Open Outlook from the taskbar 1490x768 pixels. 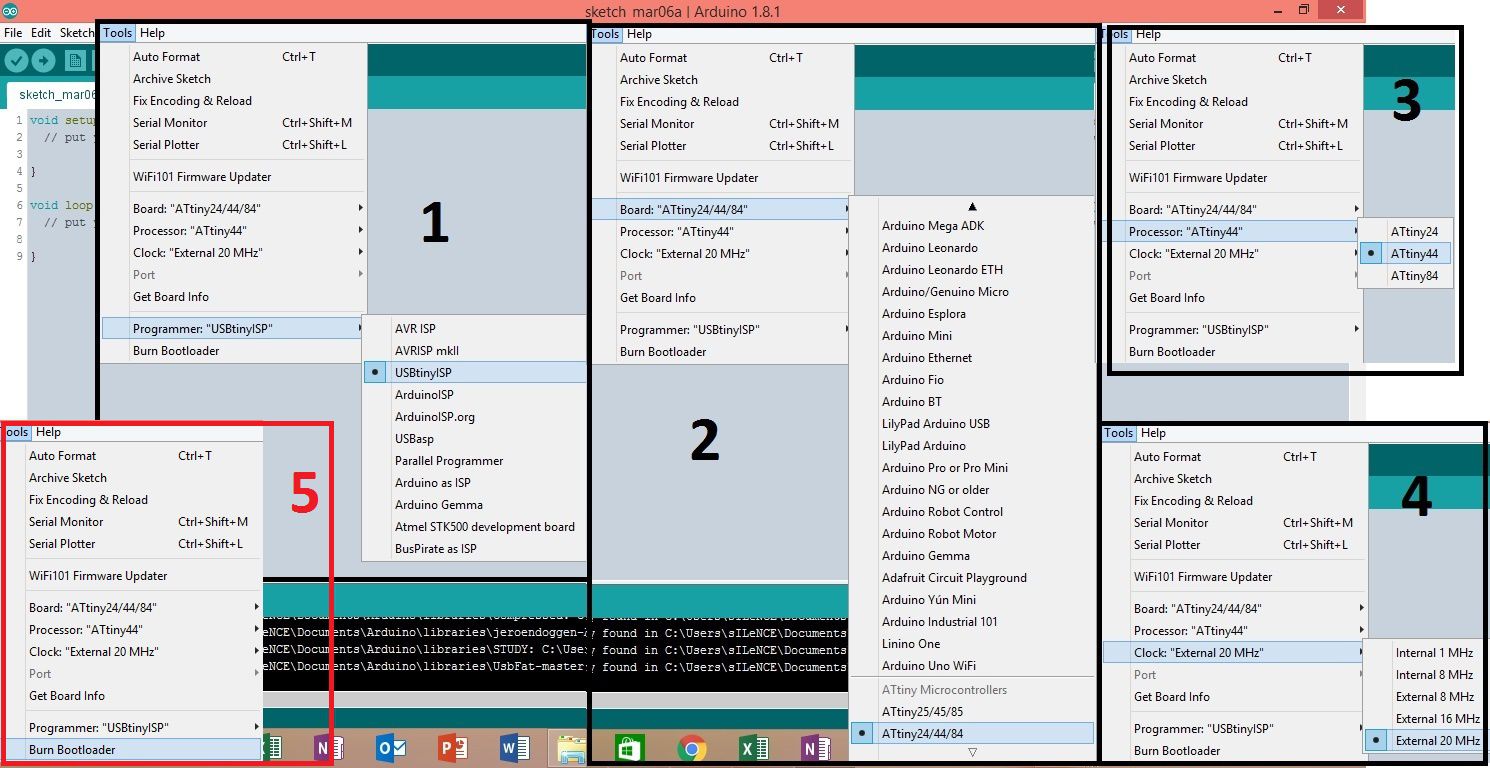coord(390,748)
